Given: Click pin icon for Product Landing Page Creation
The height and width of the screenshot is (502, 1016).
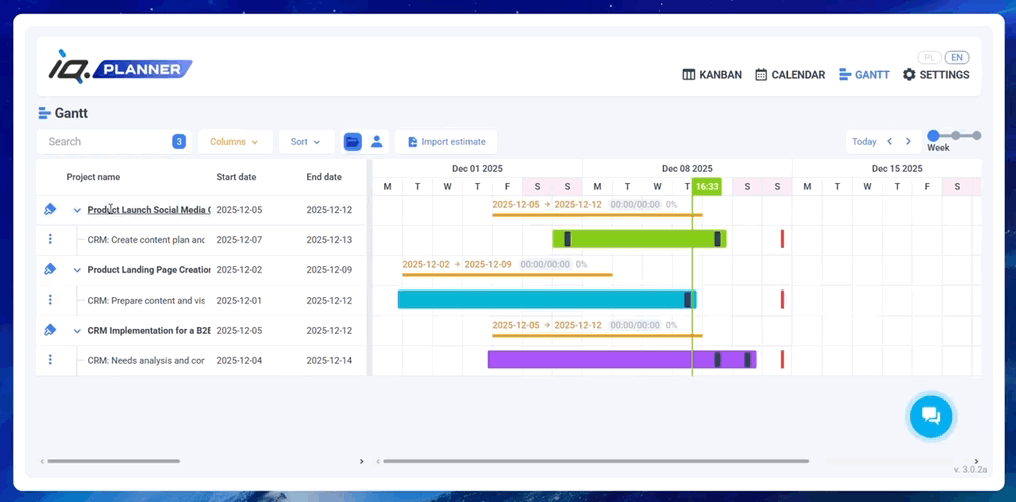Looking at the screenshot, I should point(50,270).
